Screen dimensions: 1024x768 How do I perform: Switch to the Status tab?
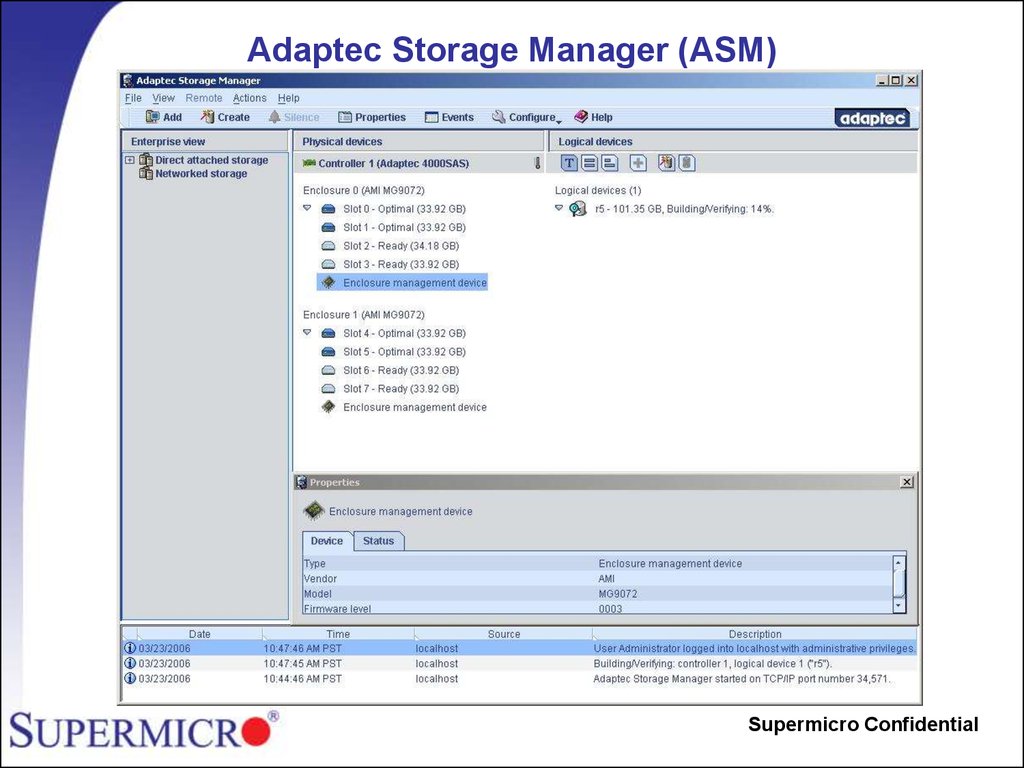pyautogui.click(x=379, y=541)
